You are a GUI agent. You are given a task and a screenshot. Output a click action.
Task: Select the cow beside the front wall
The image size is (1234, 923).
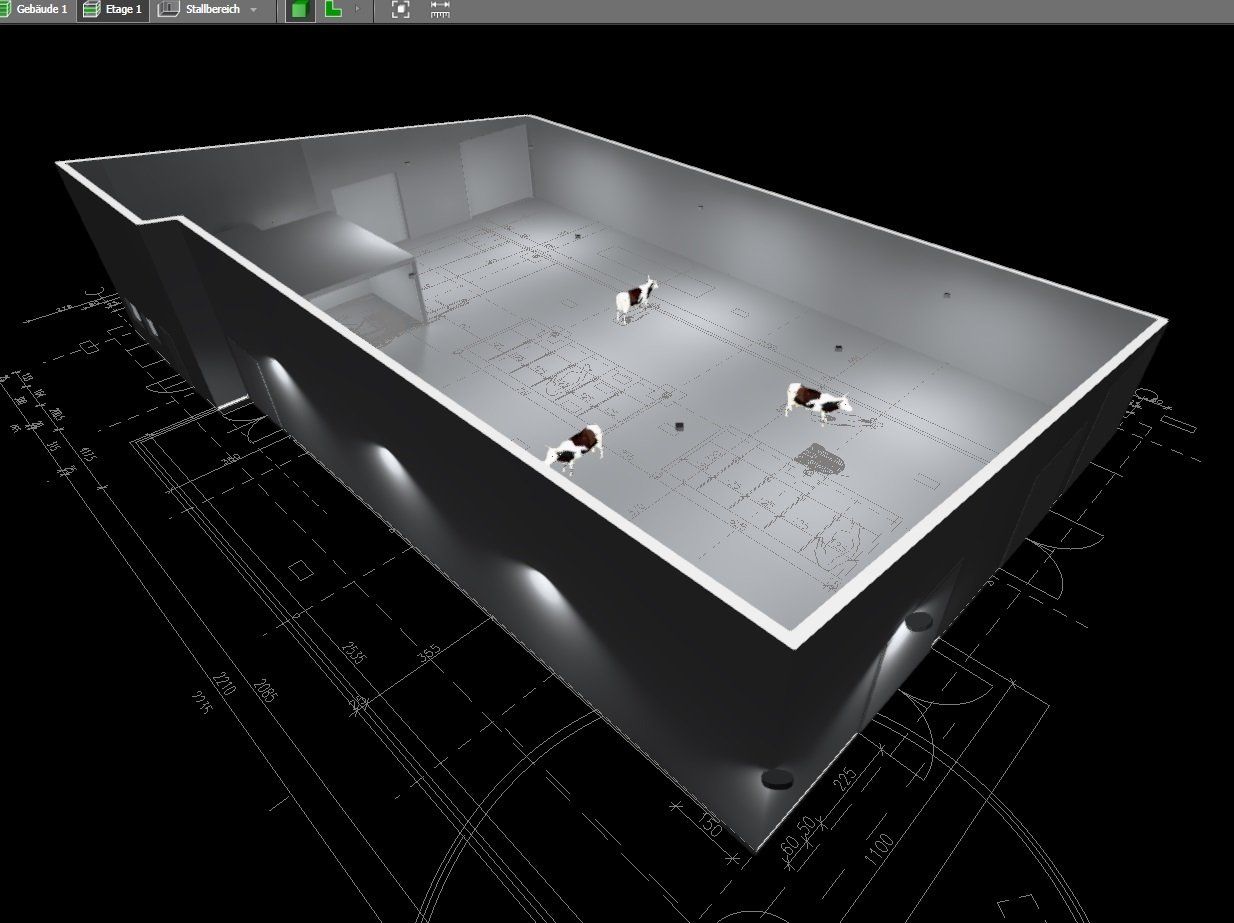(x=575, y=446)
